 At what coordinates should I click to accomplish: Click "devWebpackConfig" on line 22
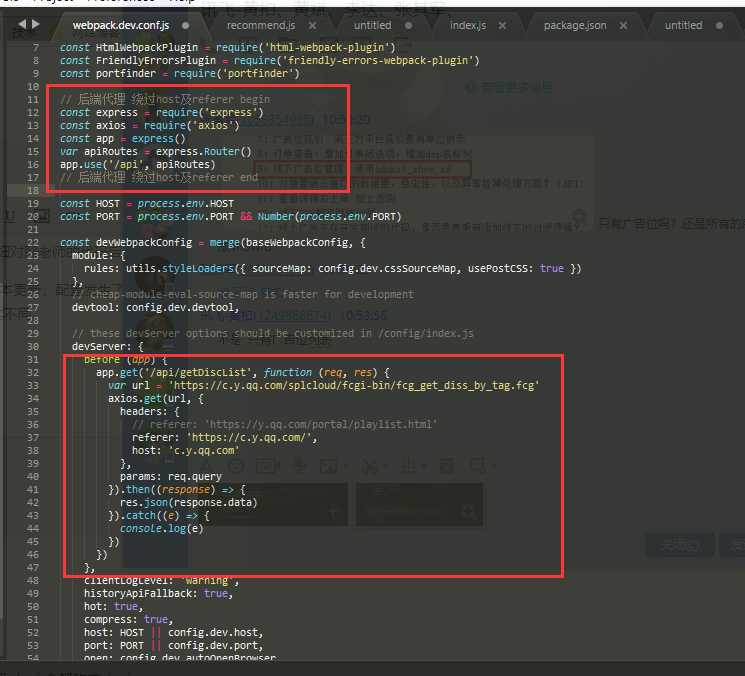pos(144,243)
